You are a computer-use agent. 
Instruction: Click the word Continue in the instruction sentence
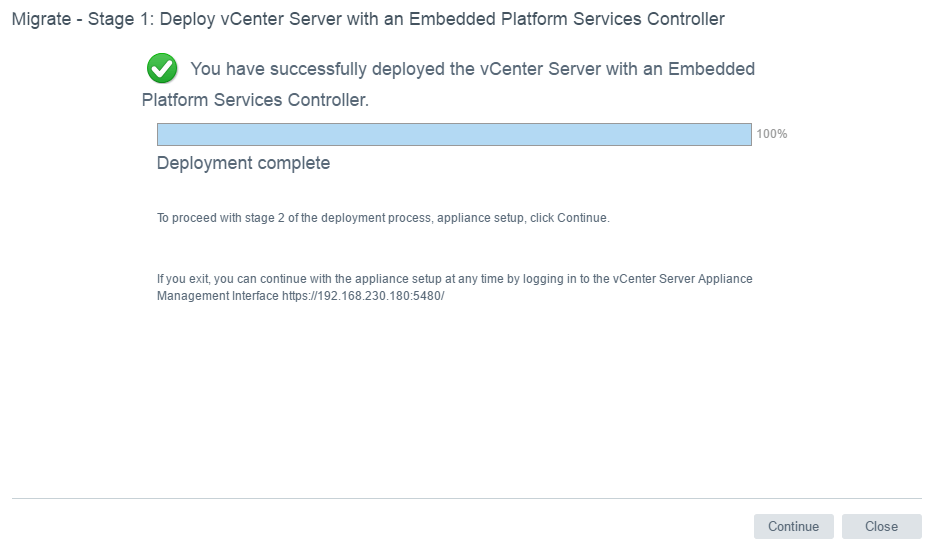click(581, 218)
